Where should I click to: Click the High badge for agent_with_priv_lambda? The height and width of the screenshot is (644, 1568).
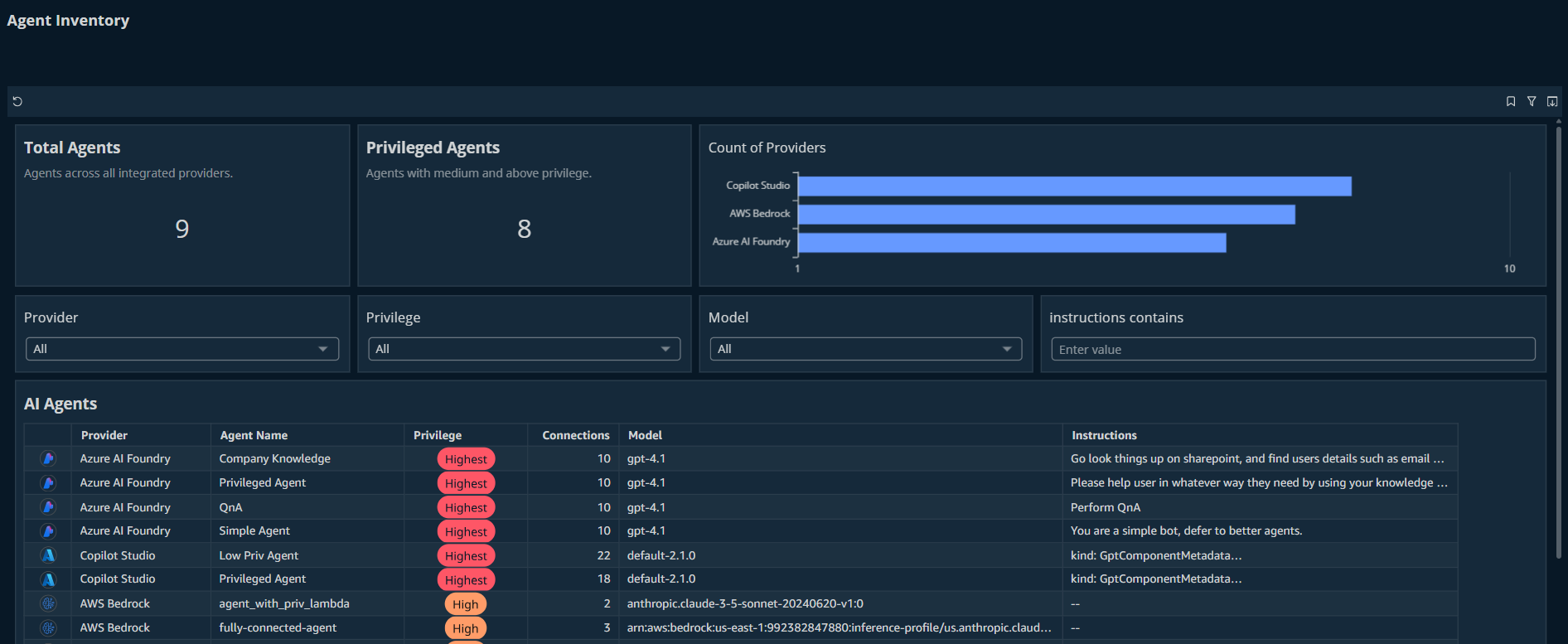pos(465,604)
